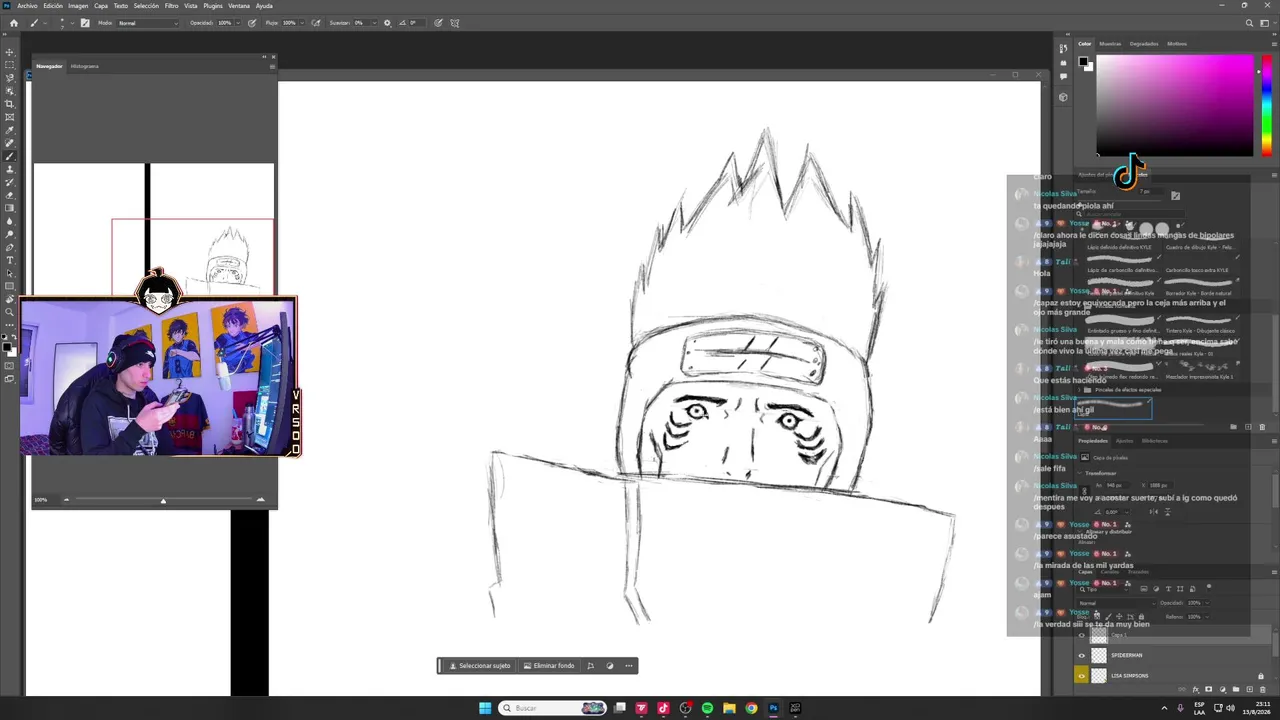Screen dimensions: 1280x720
Task: Click the Remove background quick-action icon
Action: point(527,666)
